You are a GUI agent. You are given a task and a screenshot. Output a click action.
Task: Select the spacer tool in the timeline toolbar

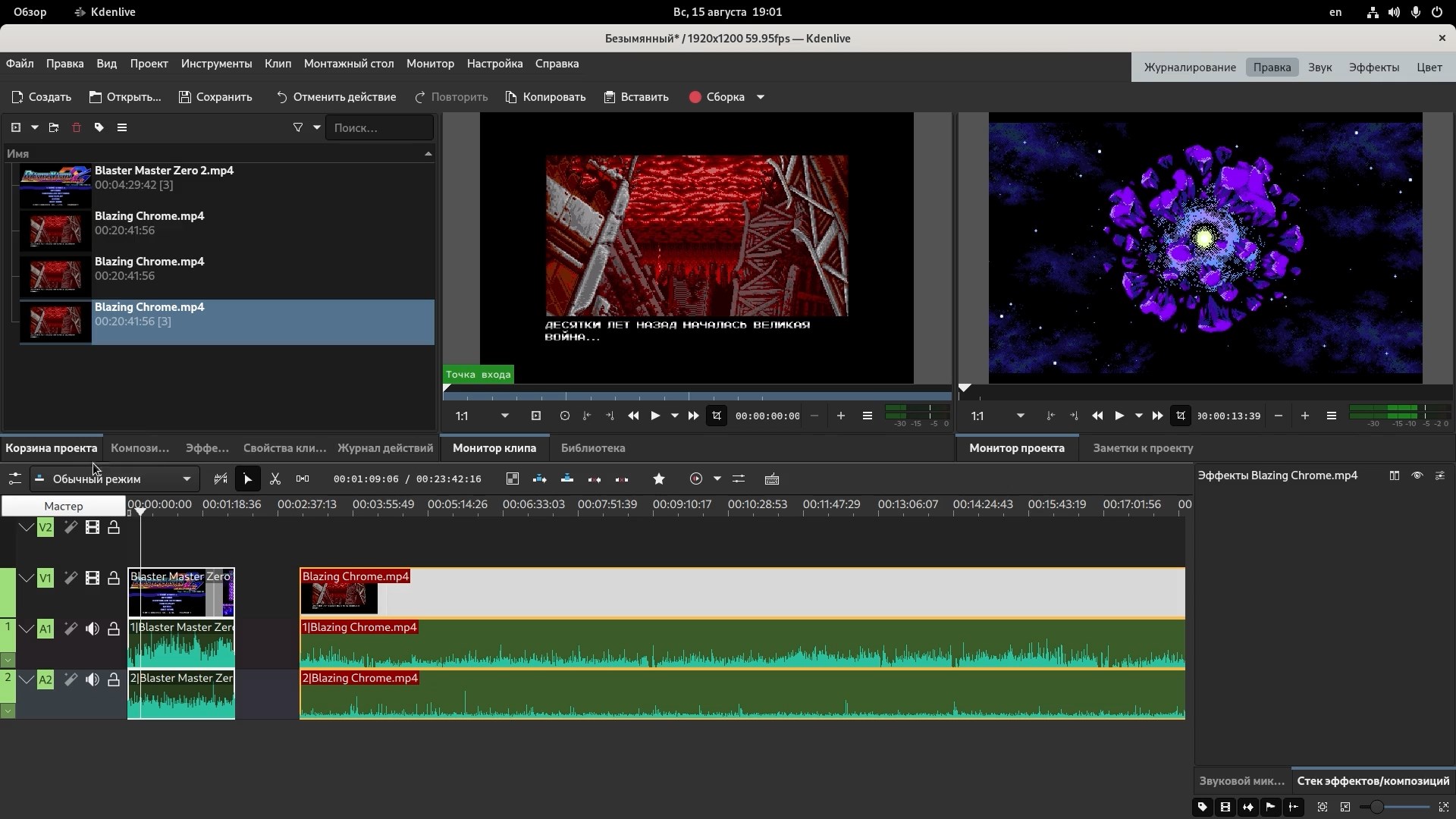click(x=303, y=479)
